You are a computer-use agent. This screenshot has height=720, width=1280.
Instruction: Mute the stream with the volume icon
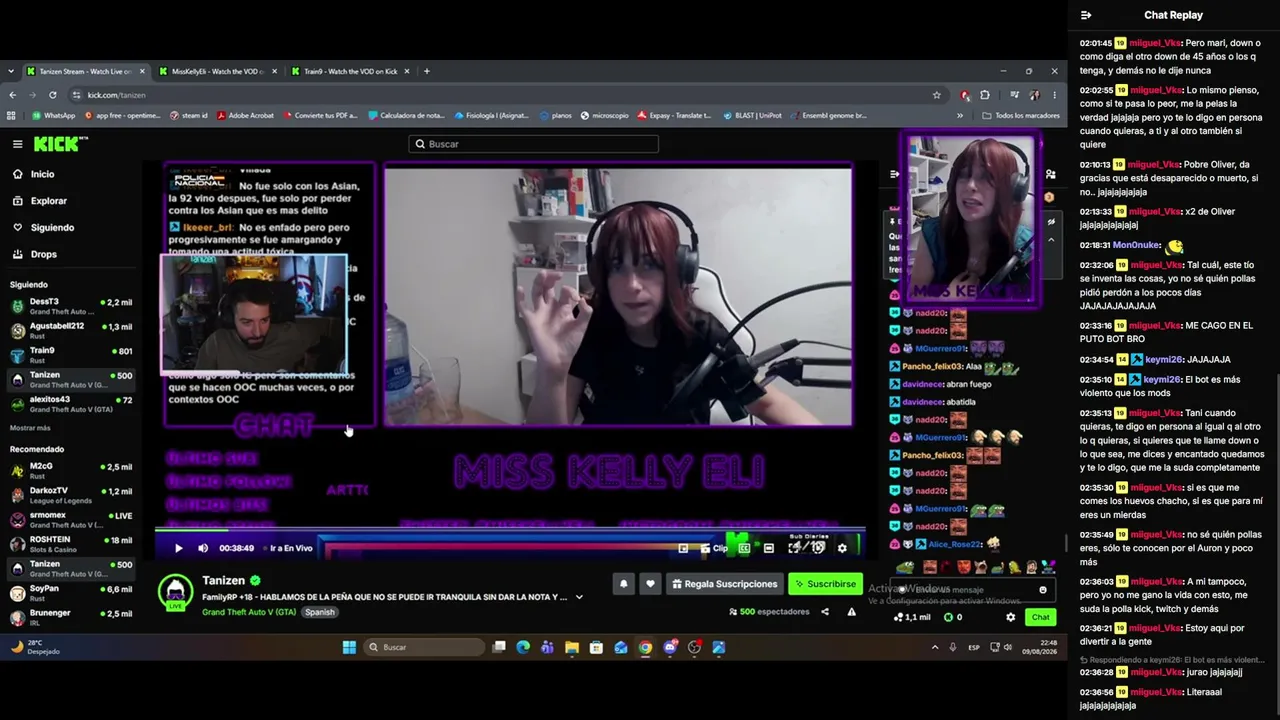[203, 548]
